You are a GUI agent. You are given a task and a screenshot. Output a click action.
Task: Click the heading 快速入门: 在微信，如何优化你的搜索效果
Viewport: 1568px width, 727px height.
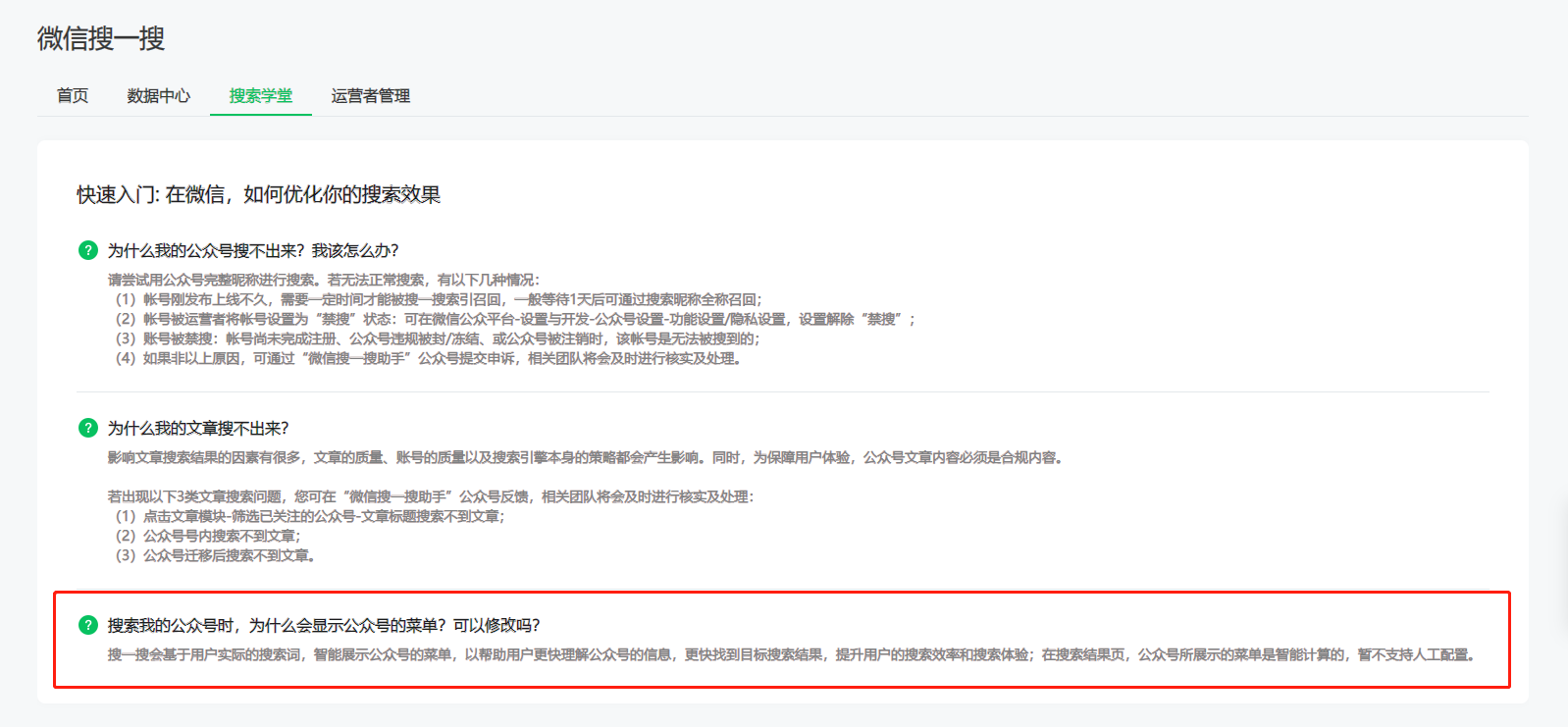point(259,194)
